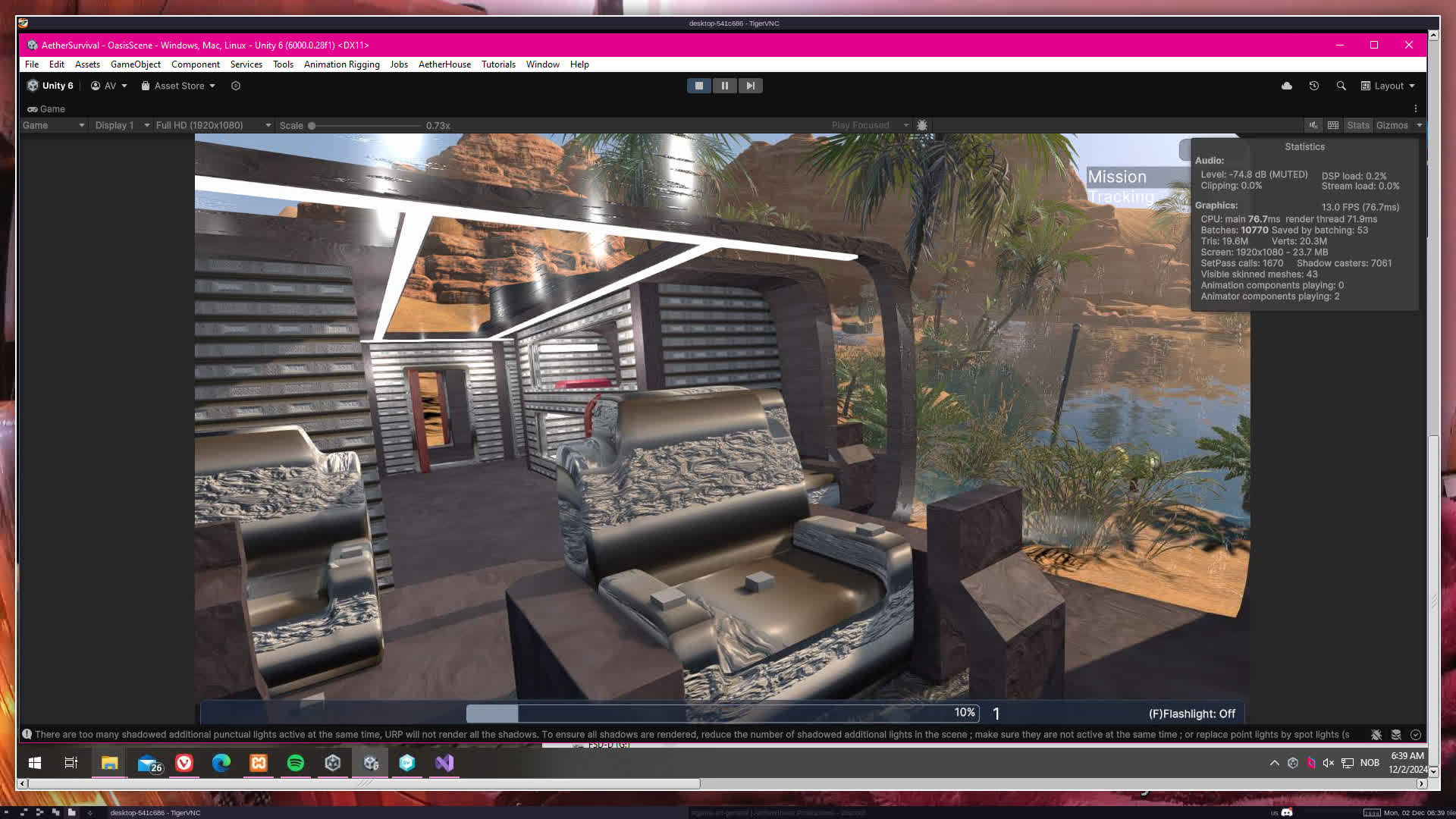Click the Game view Scale slider handle
Viewport: 1456px width, 819px height.
[312, 126]
